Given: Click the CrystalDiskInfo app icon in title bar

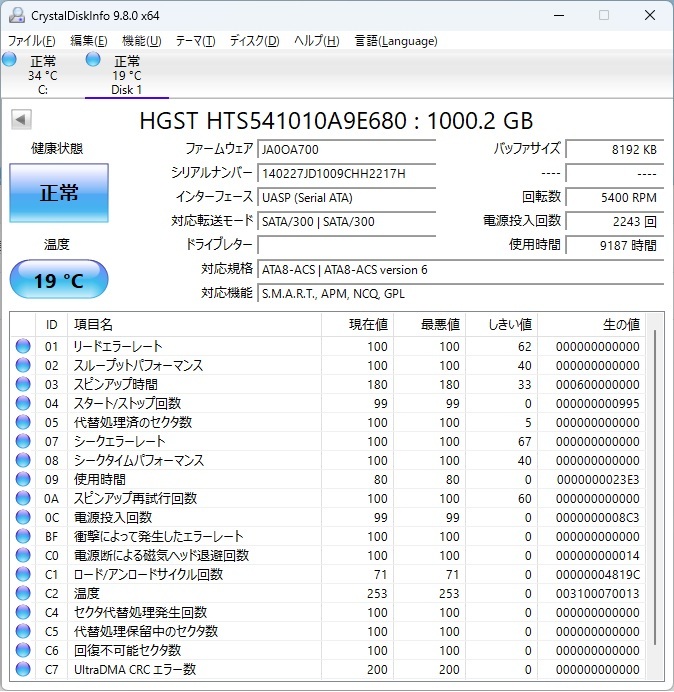Looking at the screenshot, I should coord(16,15).
